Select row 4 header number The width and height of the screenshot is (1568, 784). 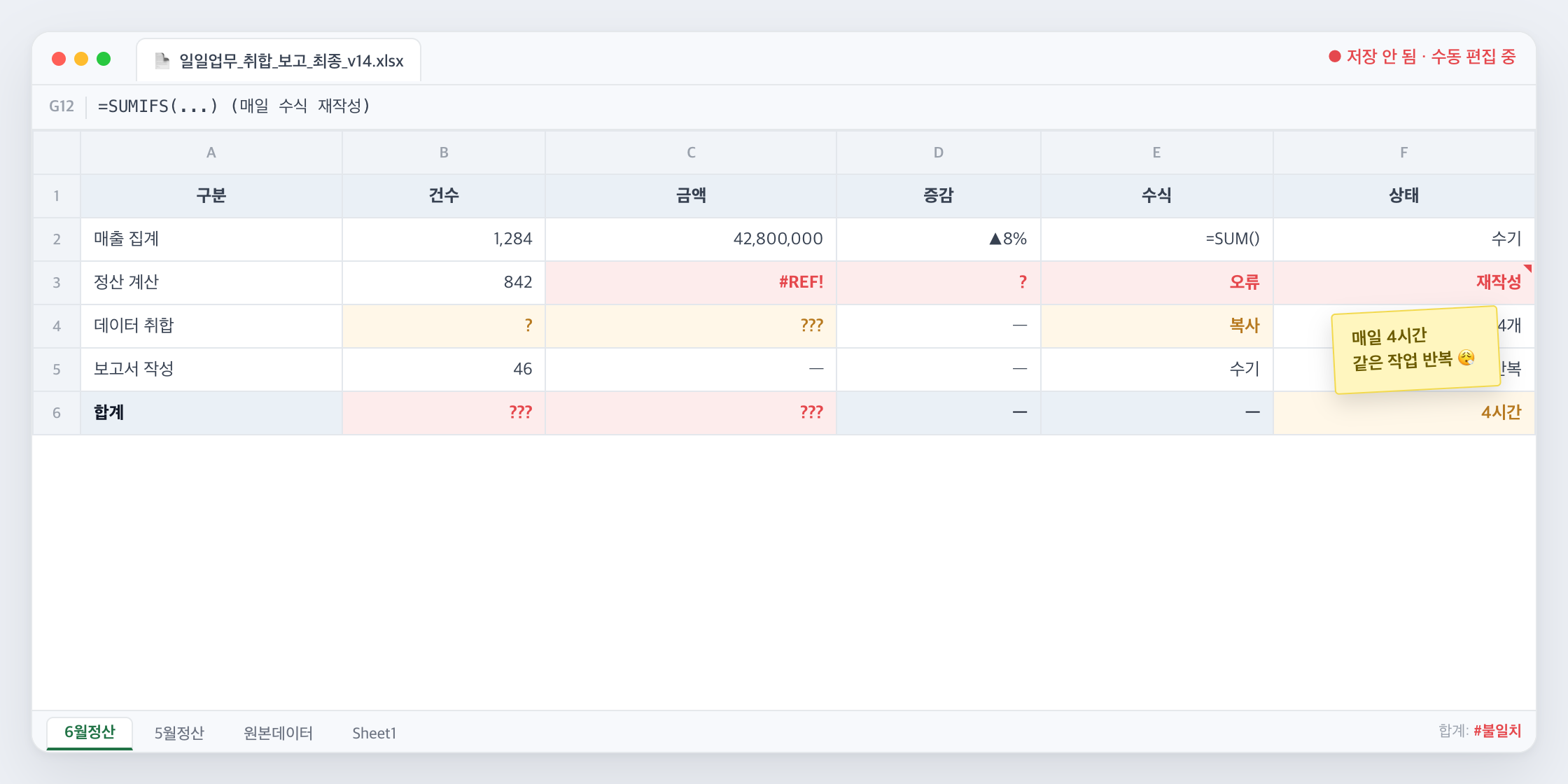(x=57, y=326)
